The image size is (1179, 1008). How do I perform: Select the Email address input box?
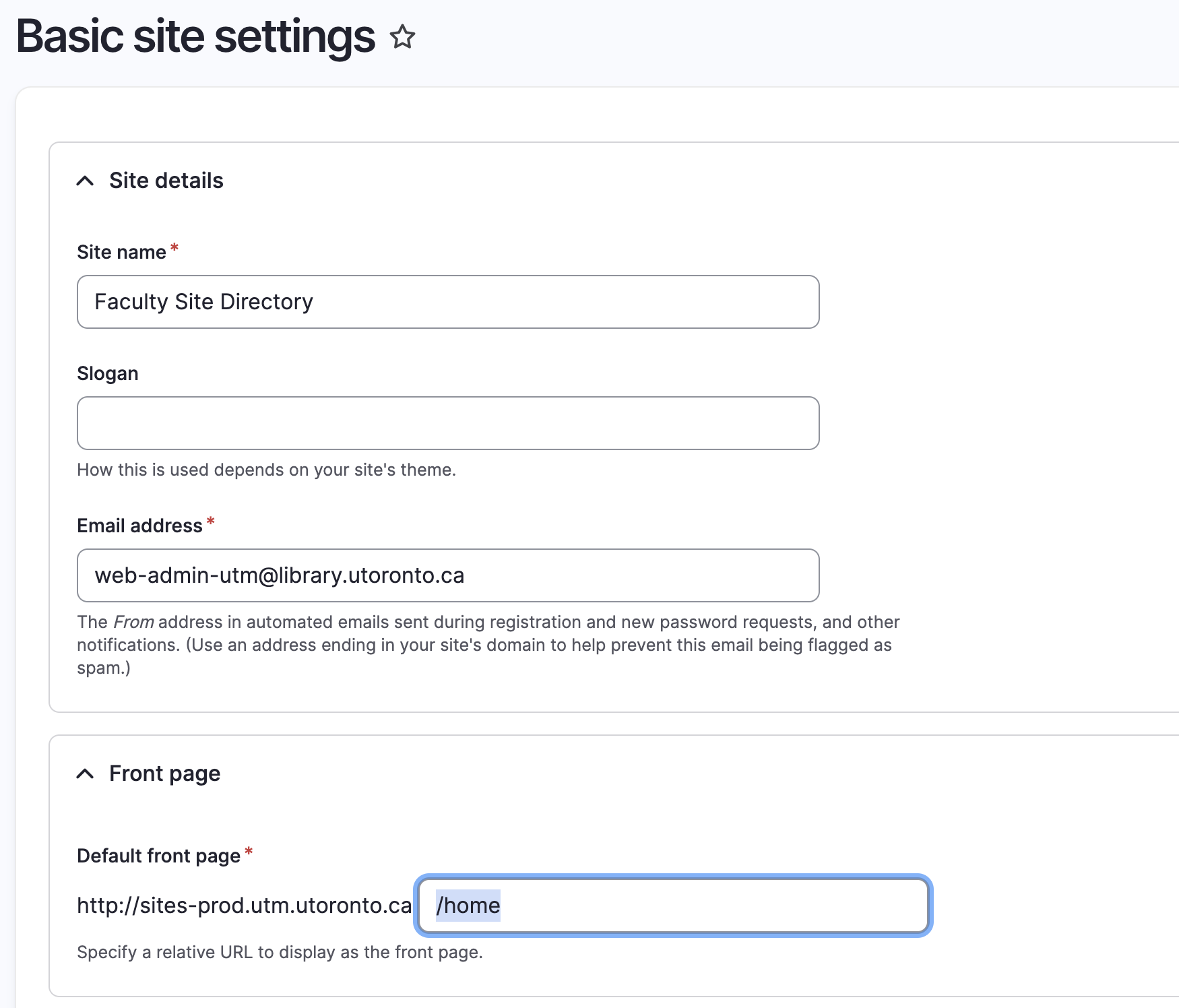[x=447, y=575]
